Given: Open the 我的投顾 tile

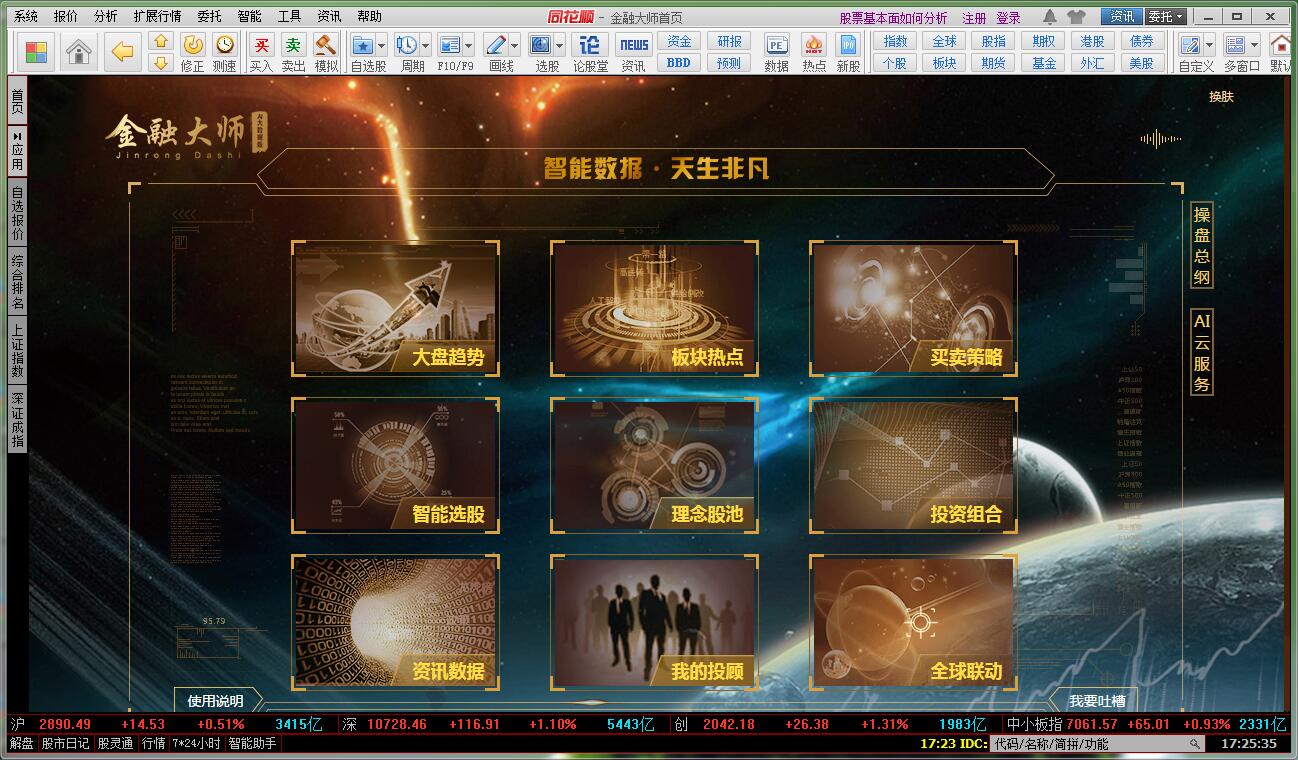Looking at the screenshot, I should tap(654, 622).
